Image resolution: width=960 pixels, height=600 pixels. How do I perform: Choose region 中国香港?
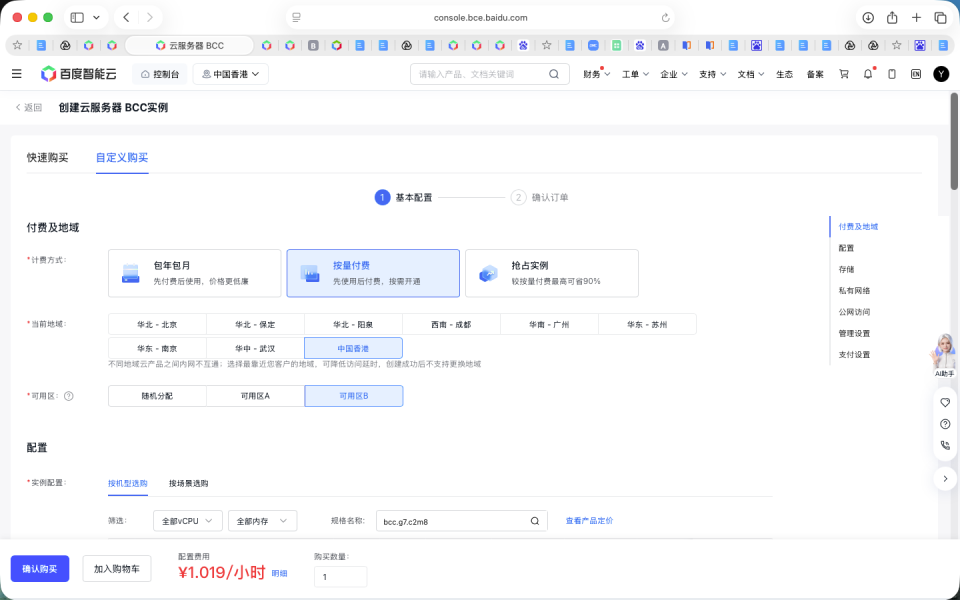pos(353,348)
